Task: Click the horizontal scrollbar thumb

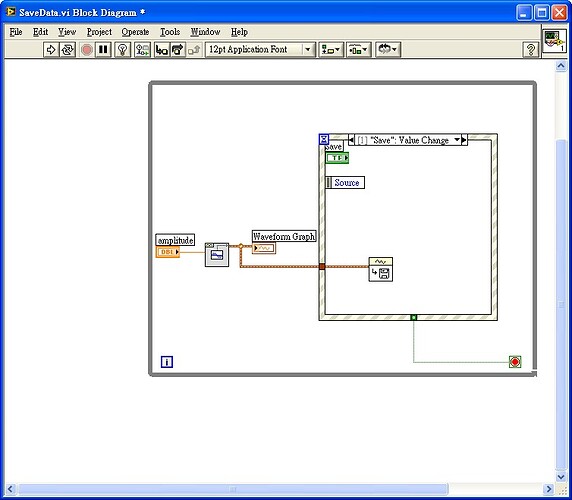Action: click(233, 489)
